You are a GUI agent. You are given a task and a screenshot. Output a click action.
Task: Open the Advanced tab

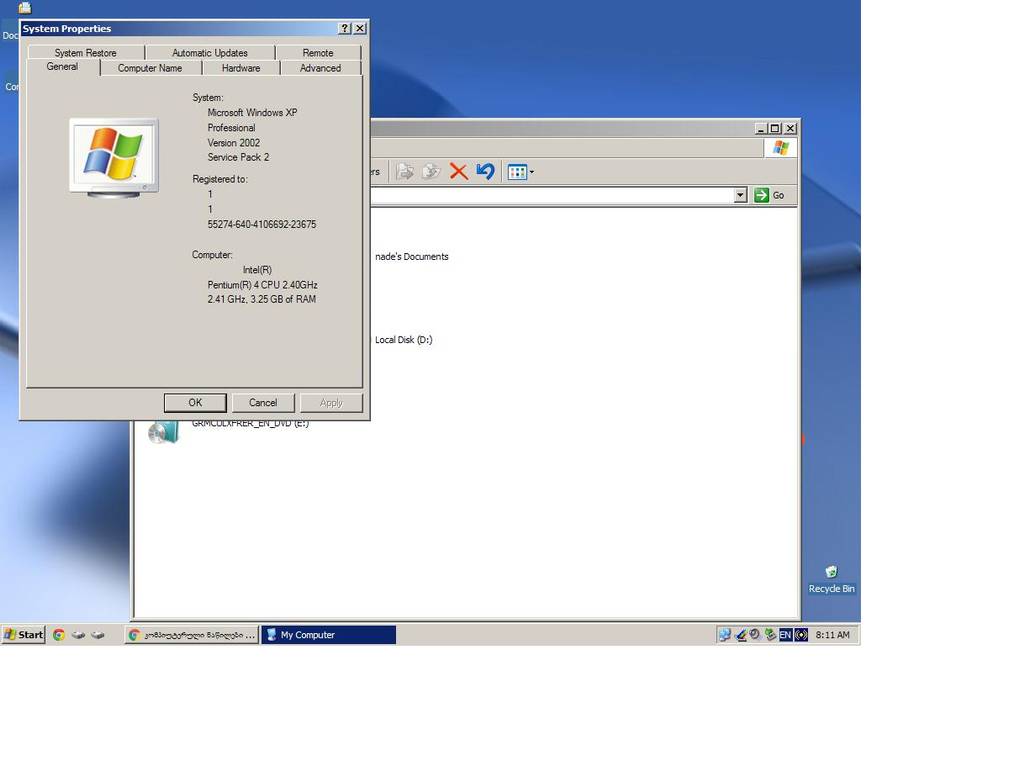point(320,68)
